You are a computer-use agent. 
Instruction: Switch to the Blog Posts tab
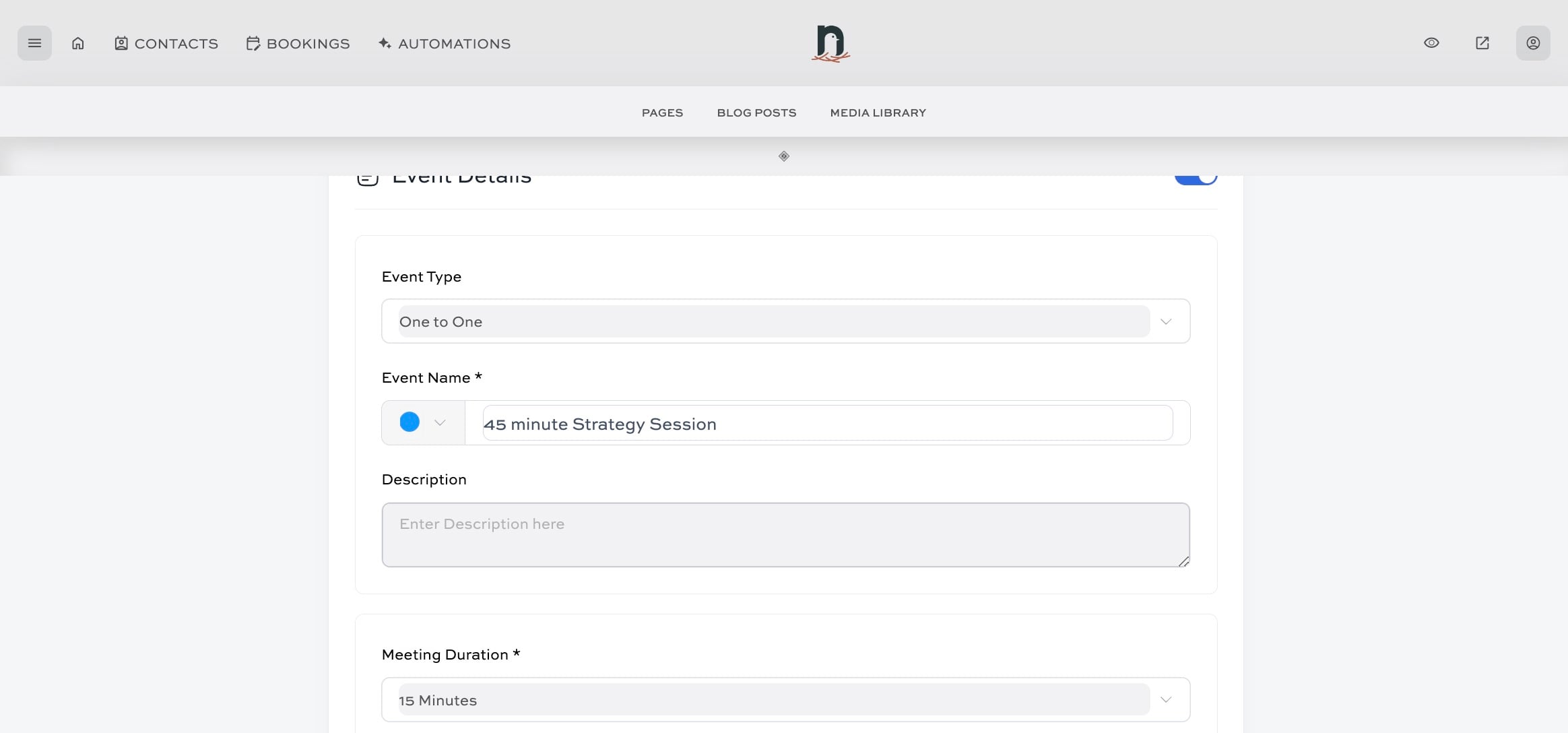[x=756, y=113]
